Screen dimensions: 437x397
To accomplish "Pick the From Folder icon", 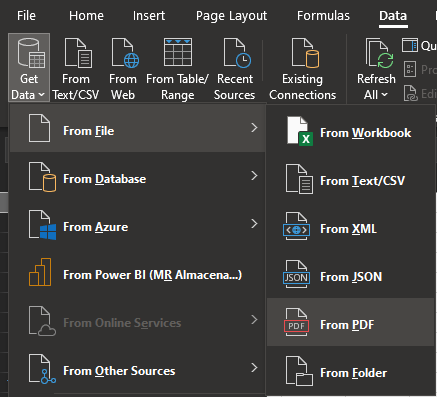I will coord(299,371).
